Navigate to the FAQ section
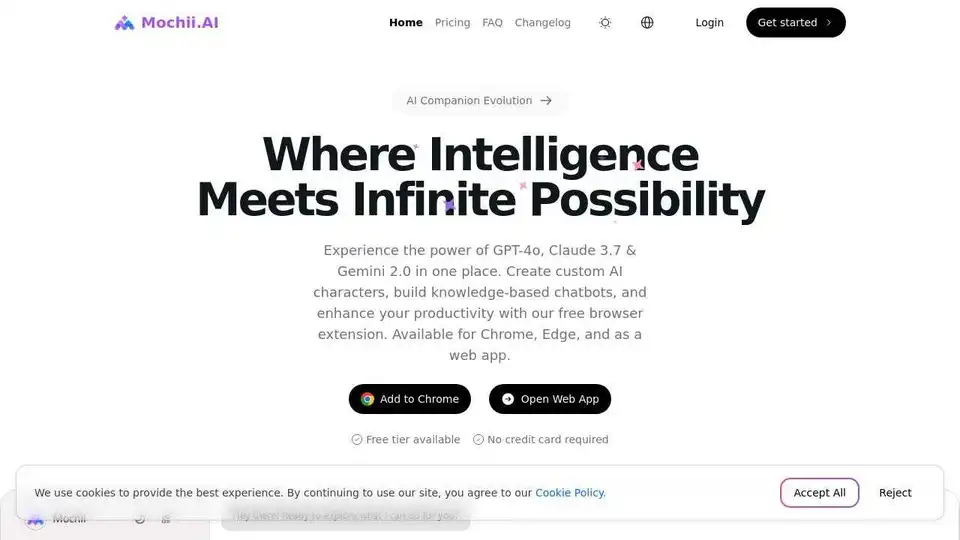The image size is (960, 540). (x=492, y=23)
